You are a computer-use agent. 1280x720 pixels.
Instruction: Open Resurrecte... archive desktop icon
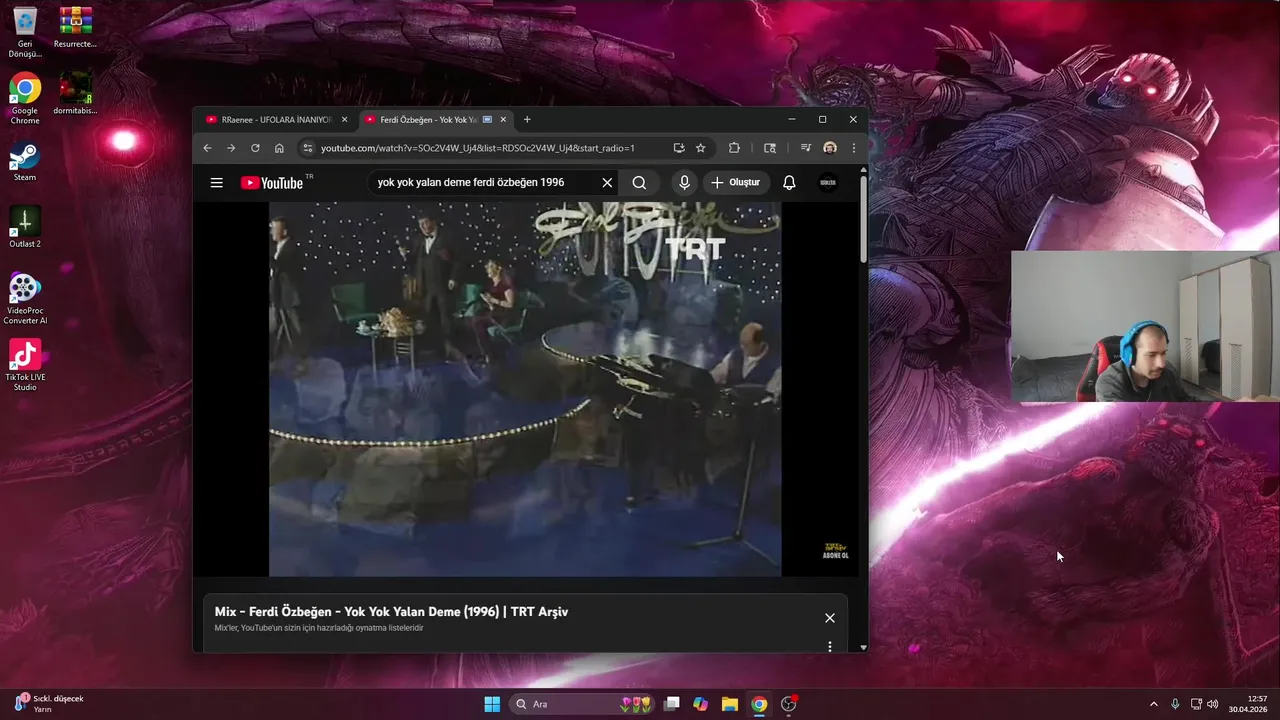pyautogui.click(x=75, y=28)
